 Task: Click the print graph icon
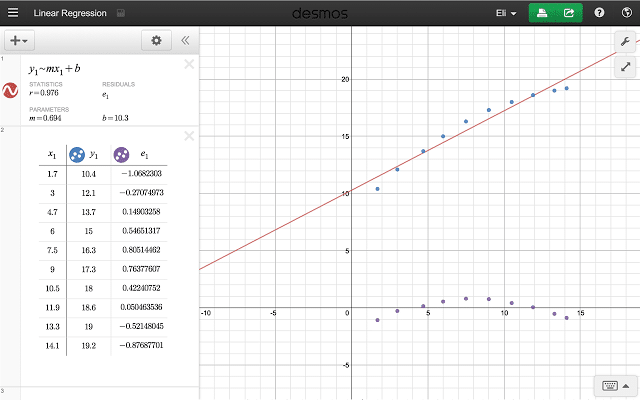(542, 13)
